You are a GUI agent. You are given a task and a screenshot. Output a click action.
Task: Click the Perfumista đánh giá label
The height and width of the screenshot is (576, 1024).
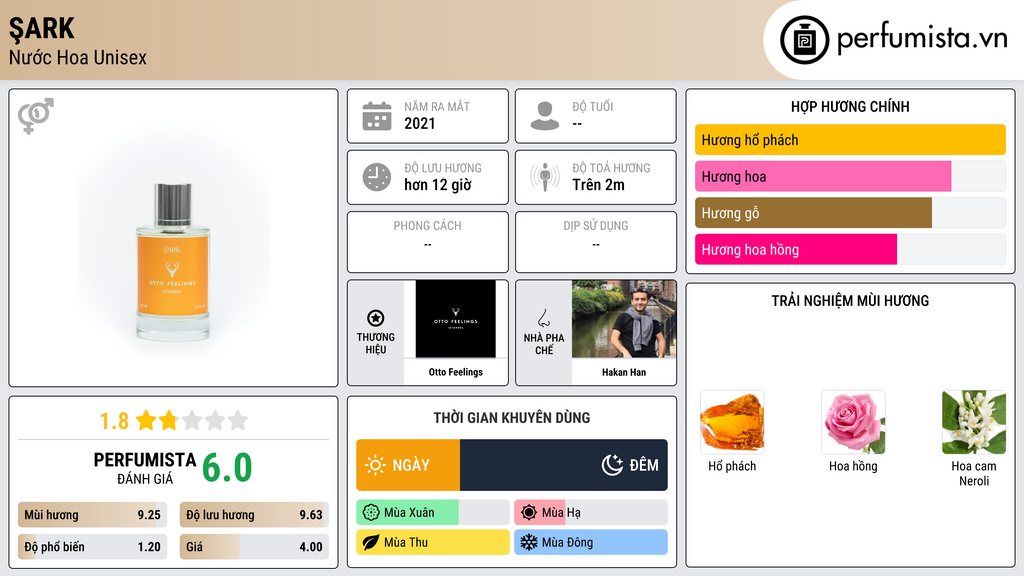[x=144, y=469]
